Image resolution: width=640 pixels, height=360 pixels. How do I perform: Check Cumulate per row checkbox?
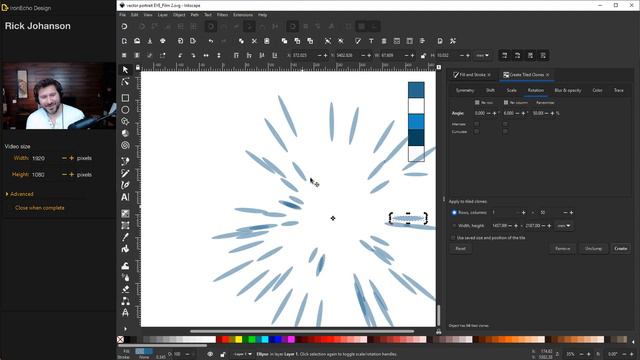[x=476, y=131]
